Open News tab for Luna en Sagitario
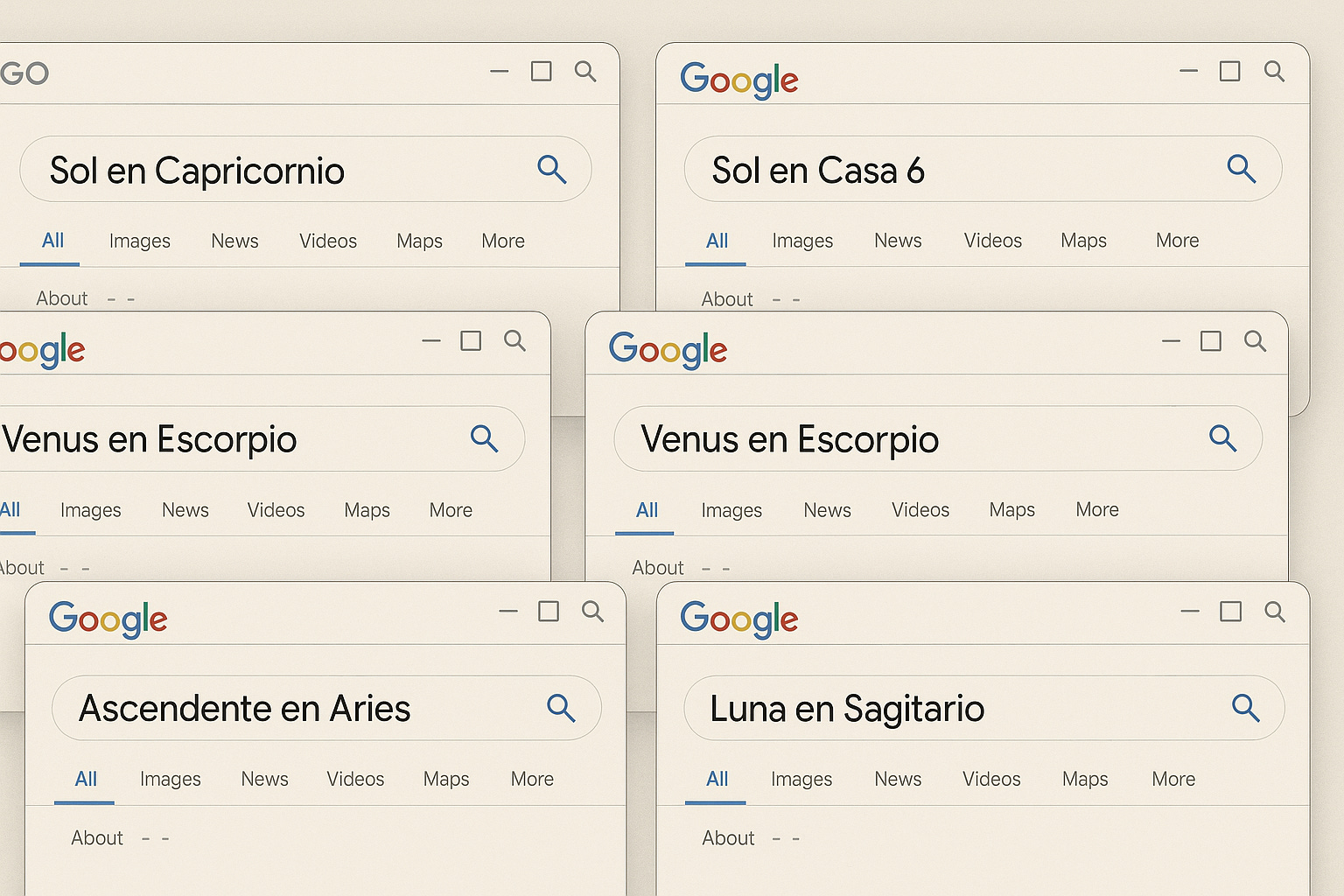 click(898, 779)
